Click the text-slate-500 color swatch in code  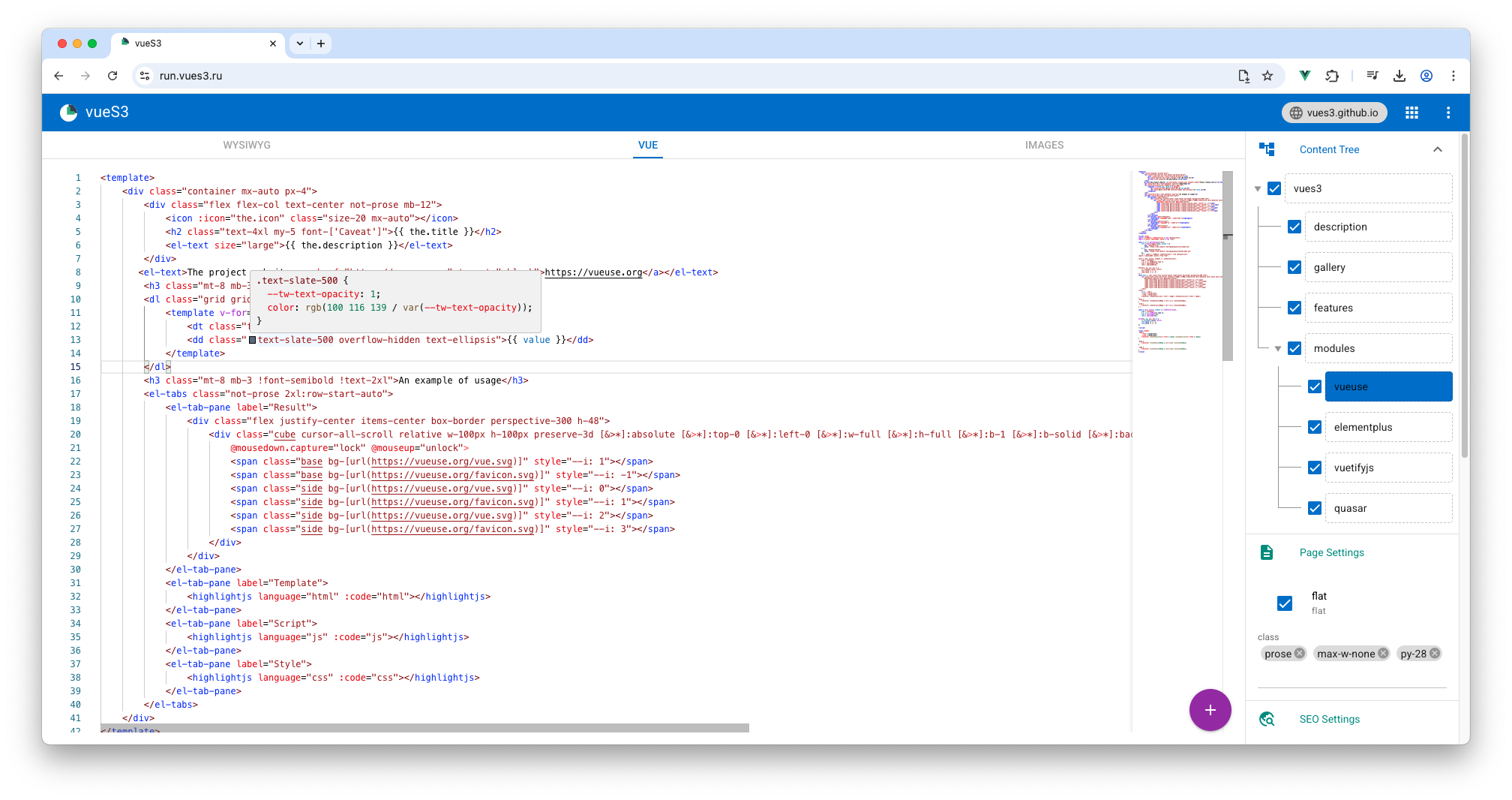click(253, 340)
